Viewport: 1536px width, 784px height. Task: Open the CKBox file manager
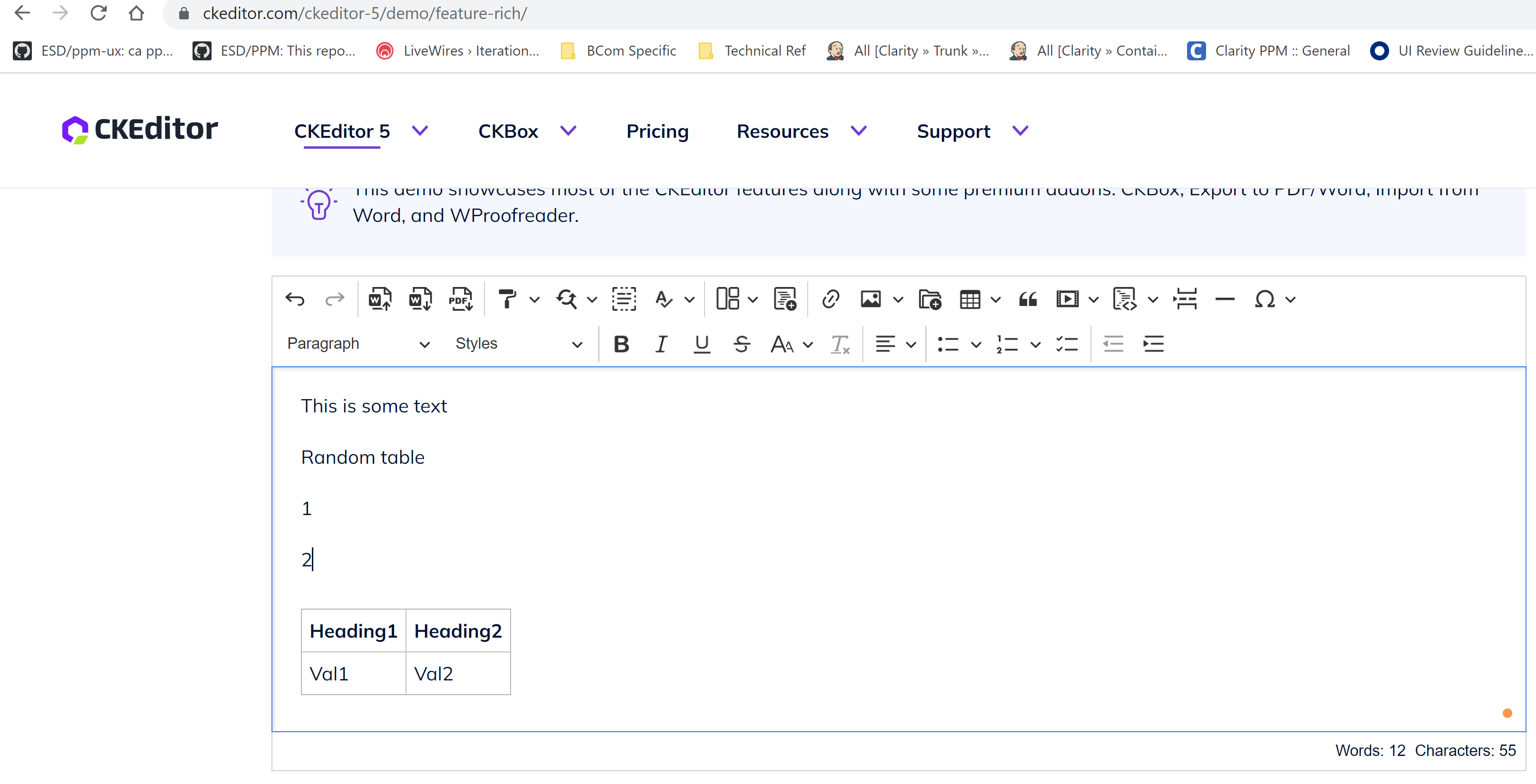click(x=929, y=300)
